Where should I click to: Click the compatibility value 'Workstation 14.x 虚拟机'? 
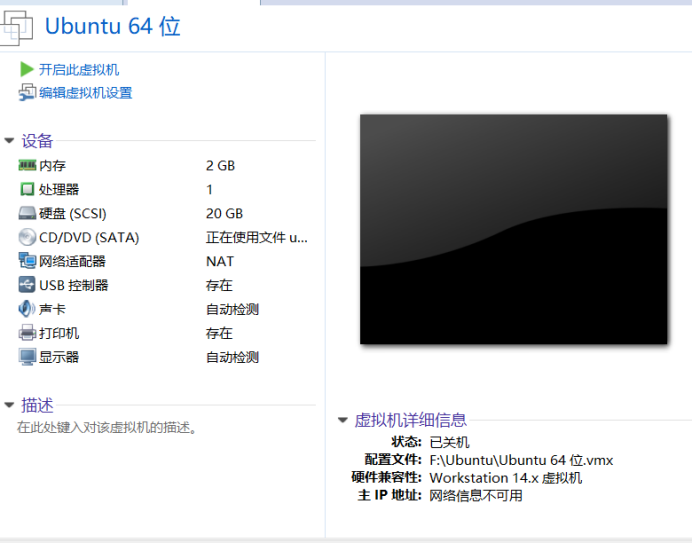(x=506, y=478)
